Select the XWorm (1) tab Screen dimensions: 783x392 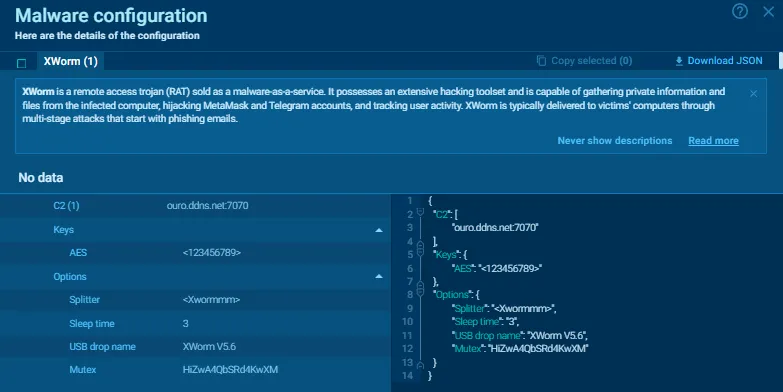coord(70,61)
